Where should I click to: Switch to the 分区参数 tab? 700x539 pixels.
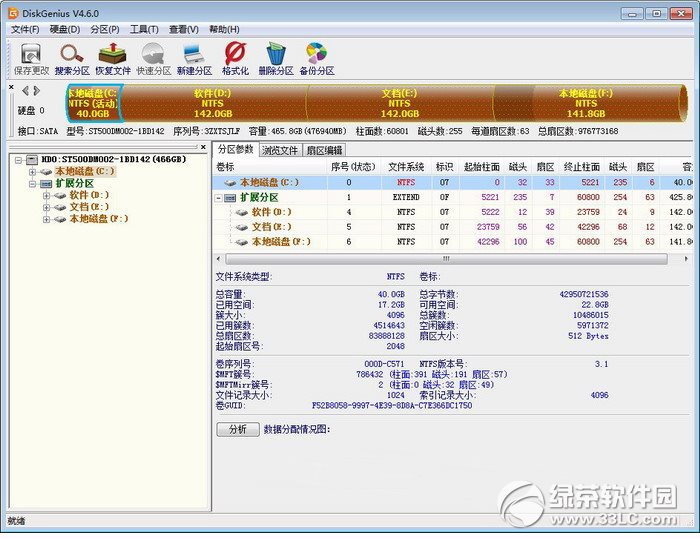pyautogui.click(x=236, y=149)
